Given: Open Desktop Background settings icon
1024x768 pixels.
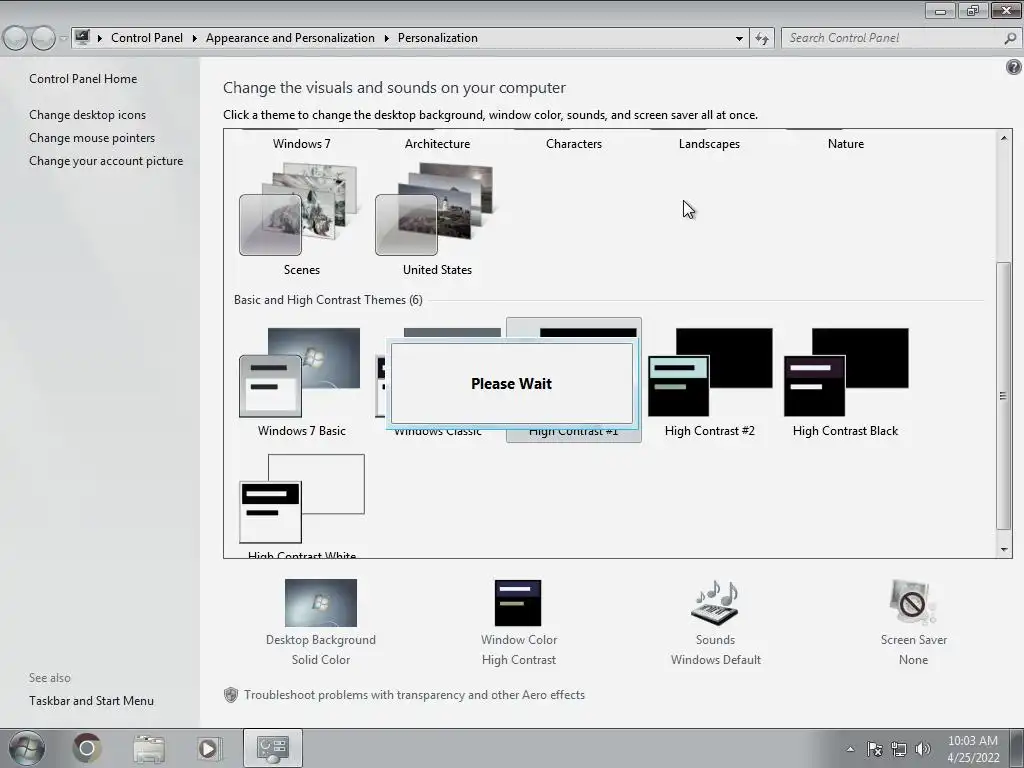Looking at the screenshot, I should pos(321,602).
